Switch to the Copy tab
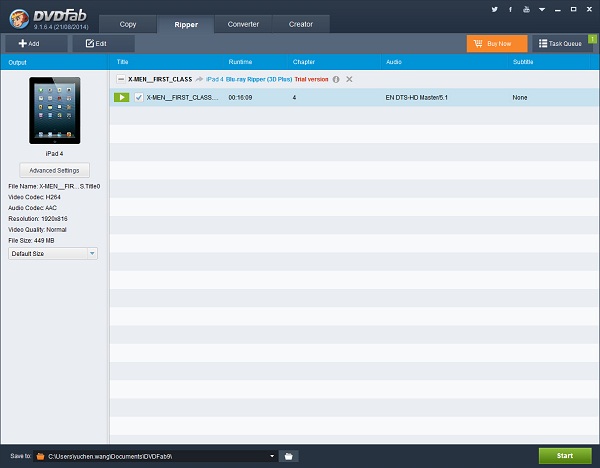 [127, 24]
